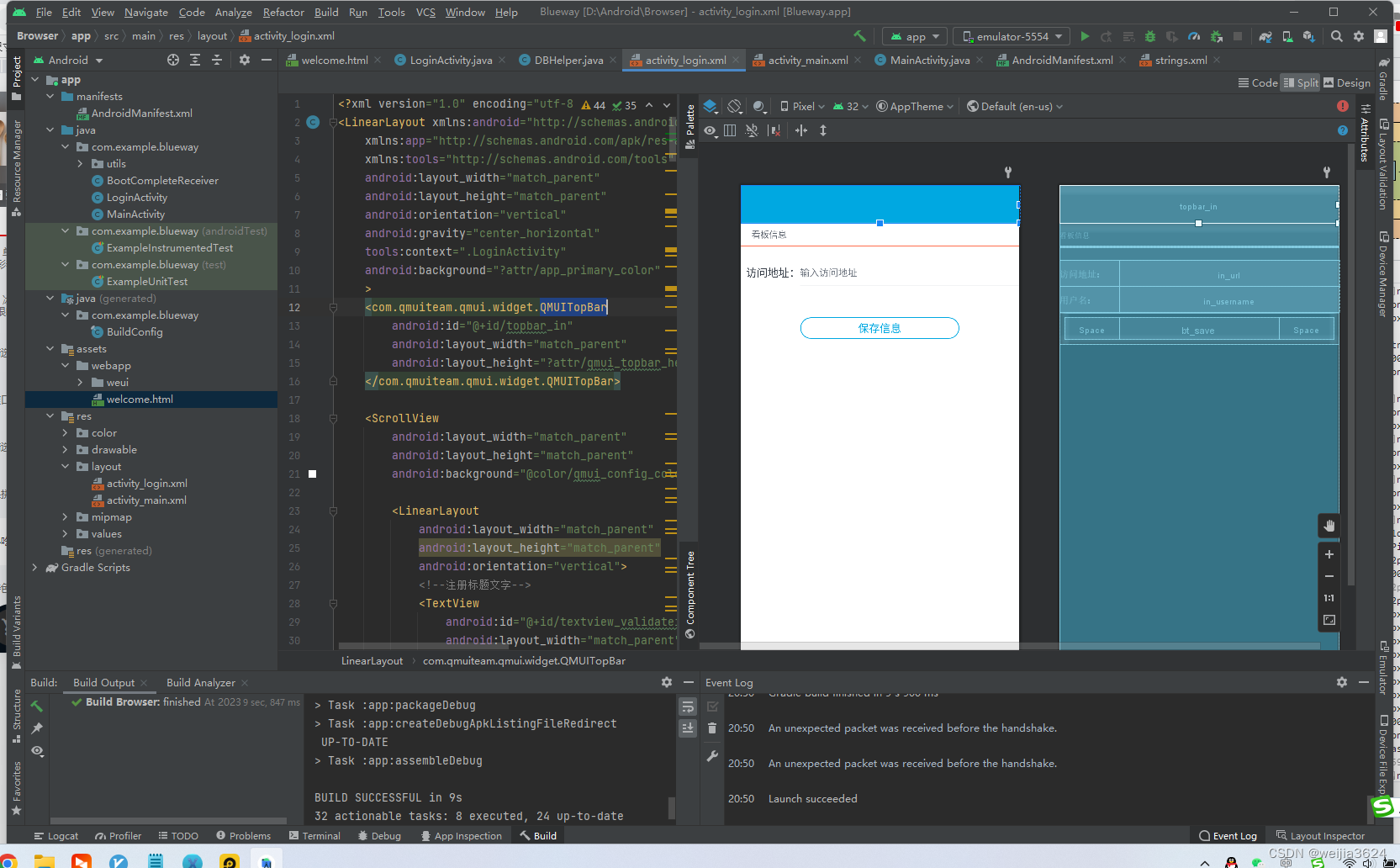The width and height of the screenshot is (1400, 868).
Task: Open the AVD Manager icon
Action: (1287, 36)
